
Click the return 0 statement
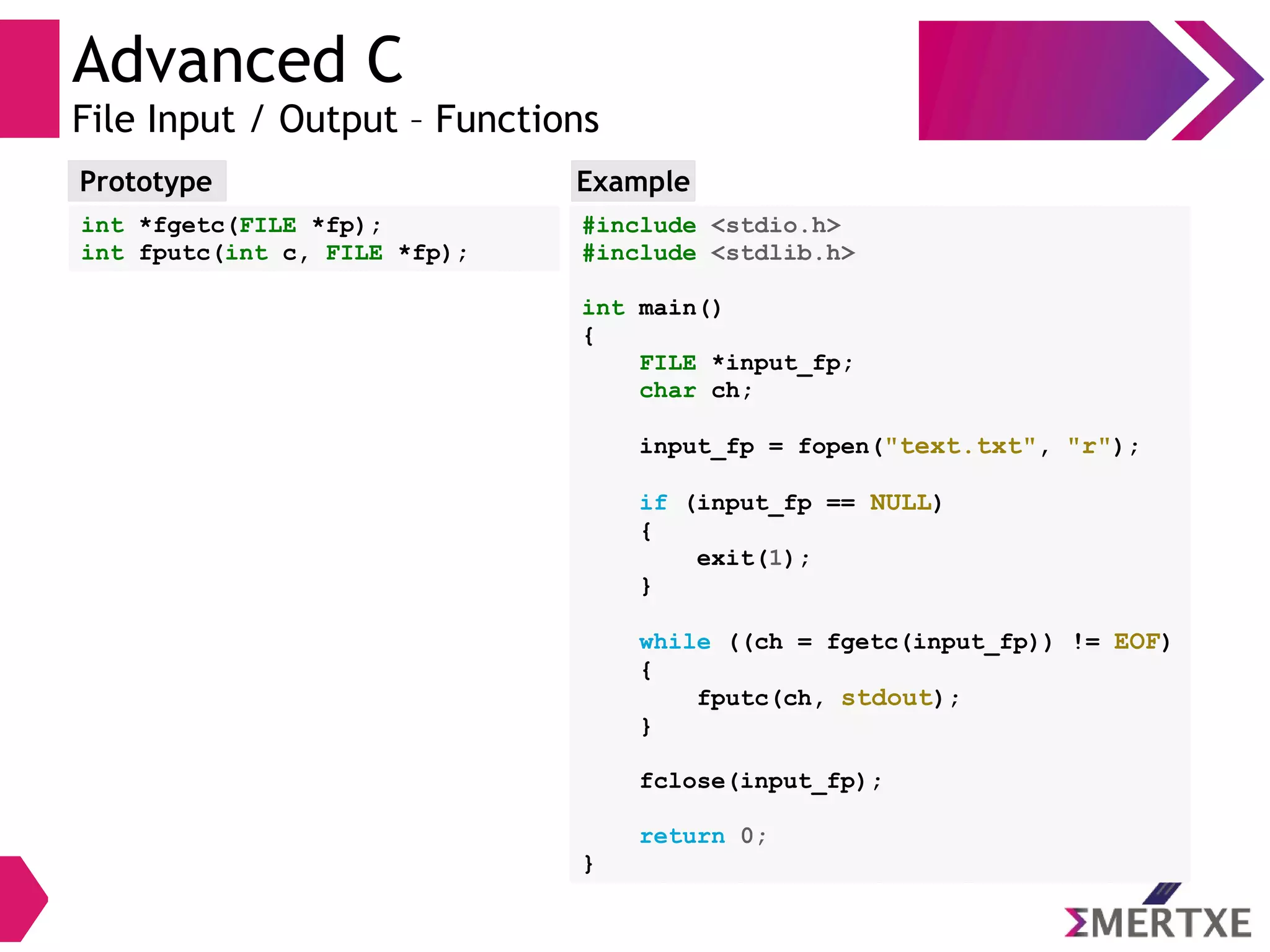click(703, 836)
